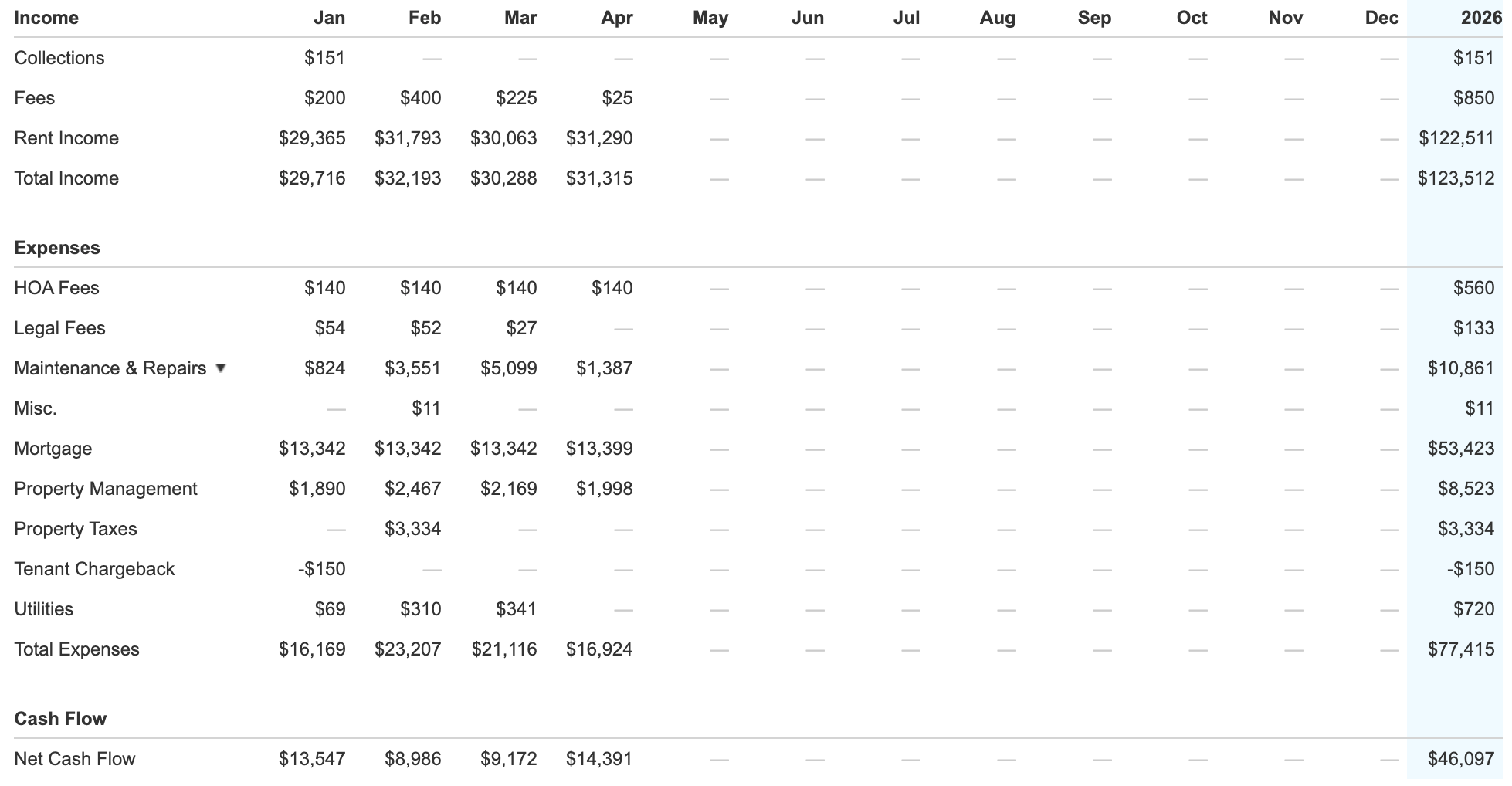Click the Total Expenses 2026 value $77,415
The height and width of the screenshot is (786, 1512).
(x=1460, y=649)
